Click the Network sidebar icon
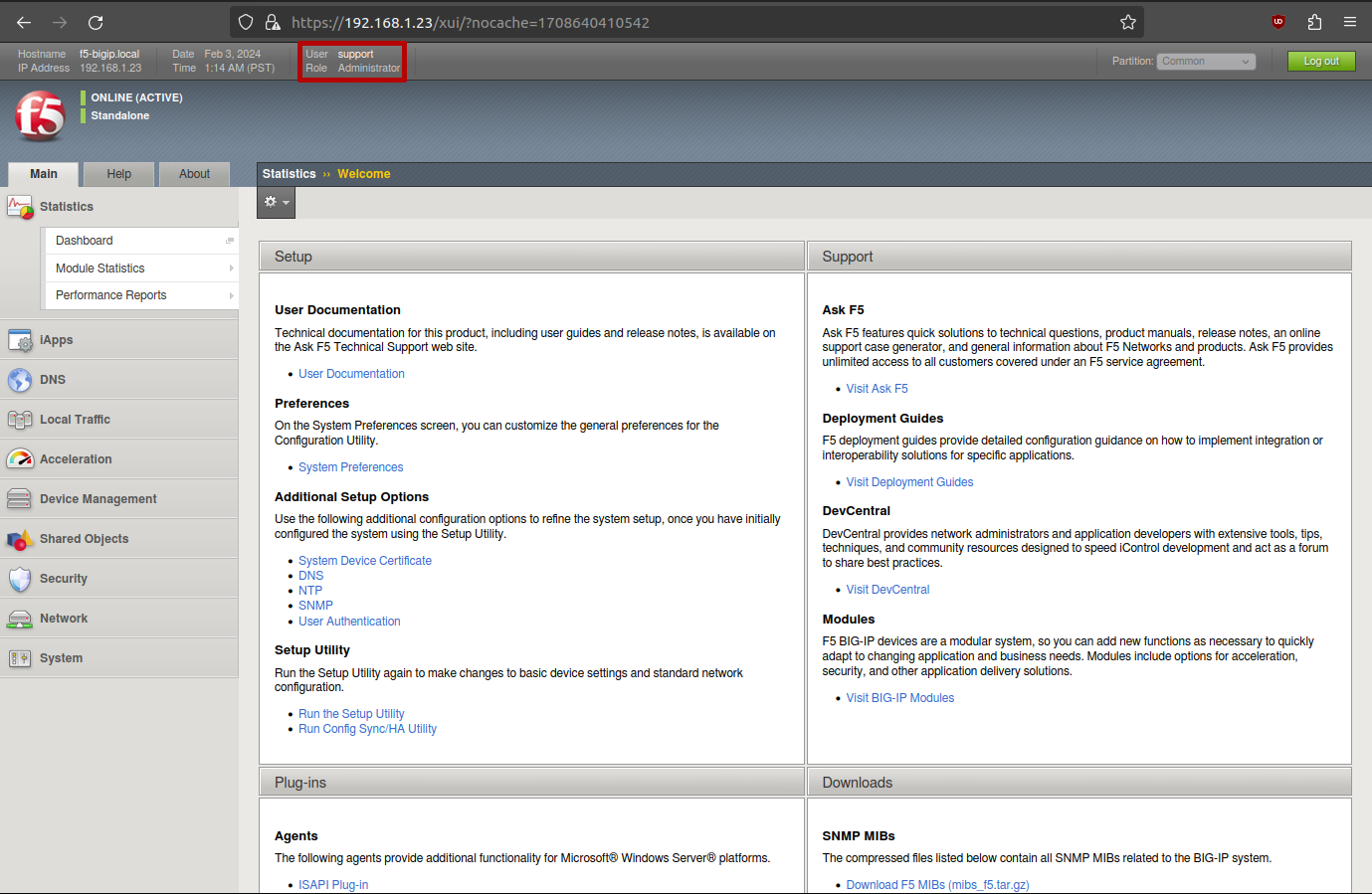The width and height of the screenshot is (1372, 894). tap(20, 620)
